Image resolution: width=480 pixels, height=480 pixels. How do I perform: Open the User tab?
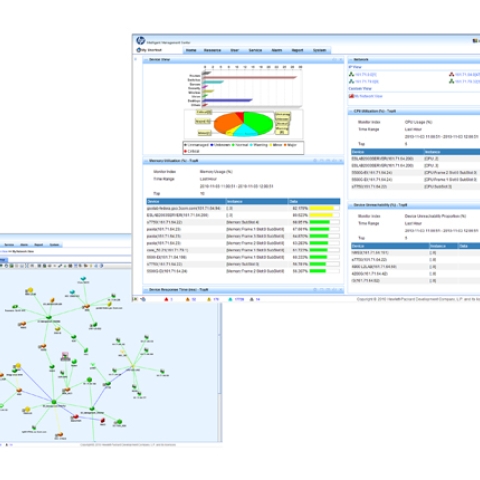[235, 50]
